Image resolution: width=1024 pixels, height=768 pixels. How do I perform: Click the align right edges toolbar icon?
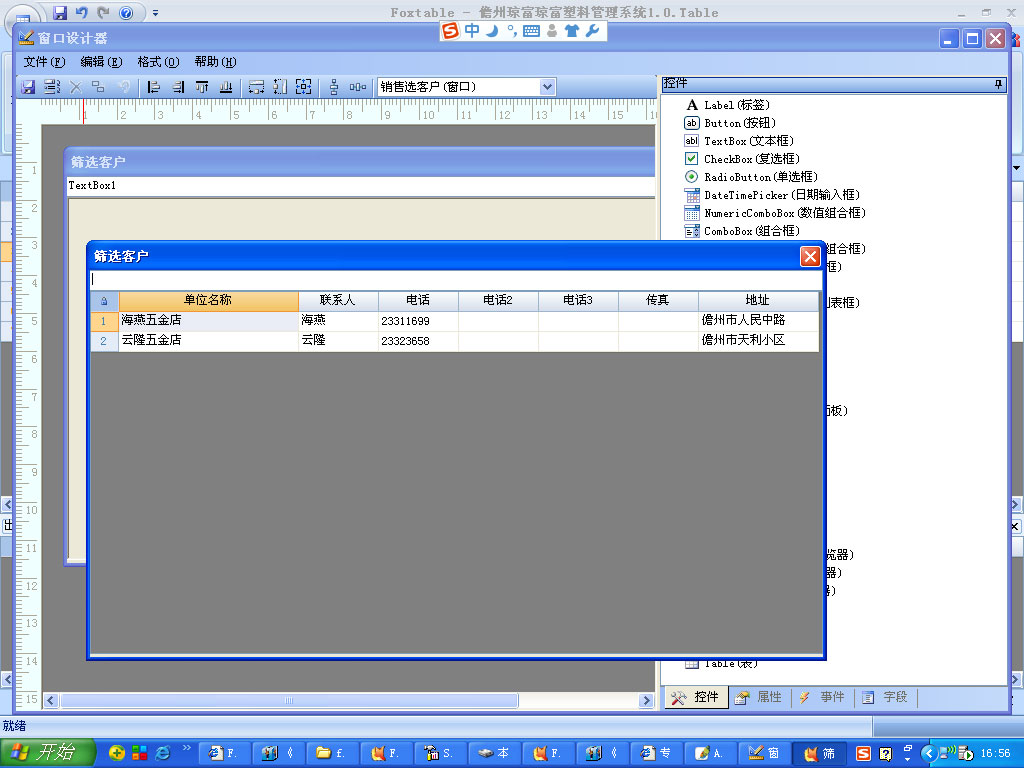[x=178, y=87]
